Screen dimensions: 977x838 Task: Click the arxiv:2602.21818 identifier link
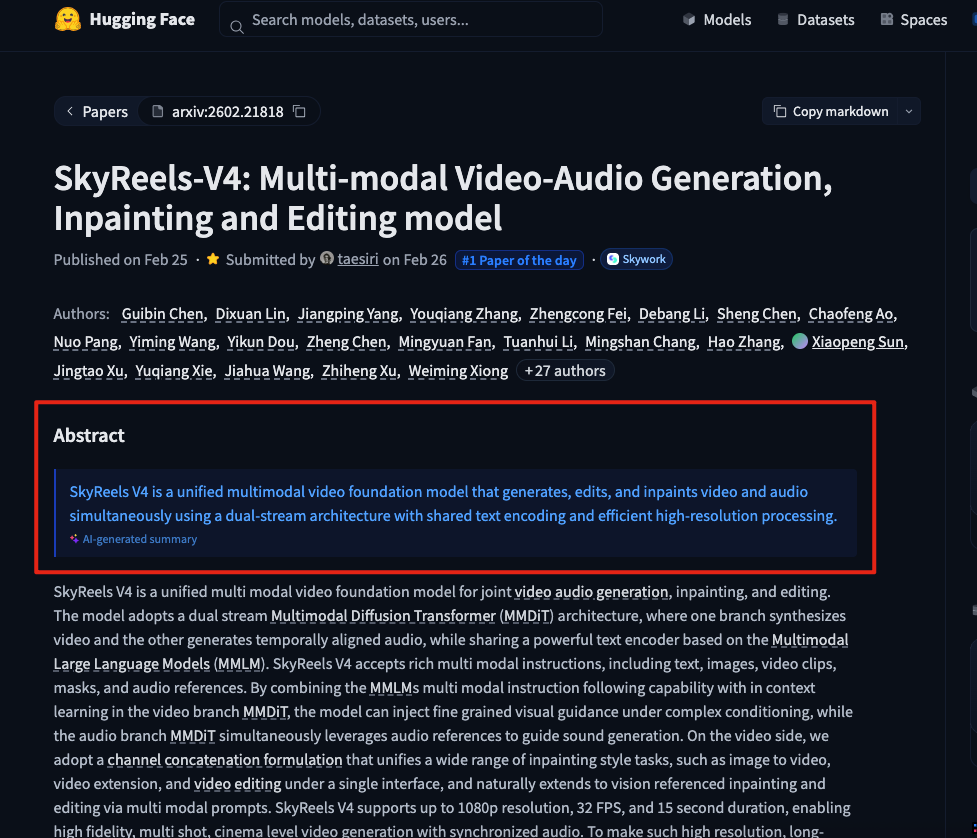tap(227, 112)
